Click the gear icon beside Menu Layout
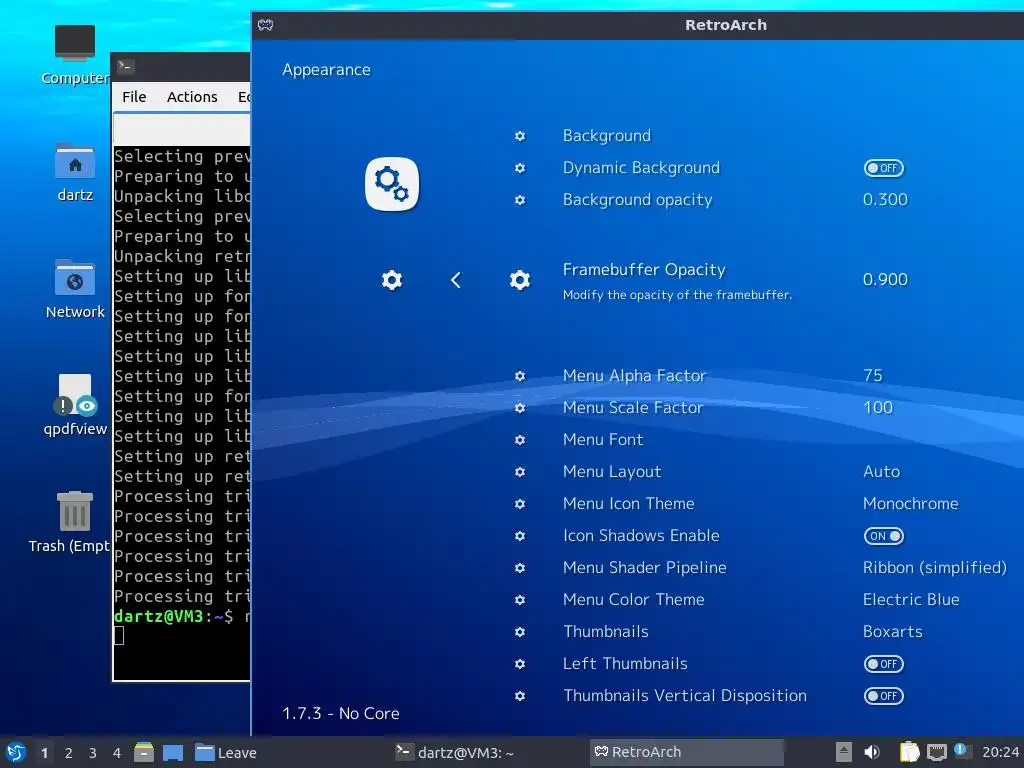Image resolution: width=1024 pixels, height=768 pixels. 520,472
